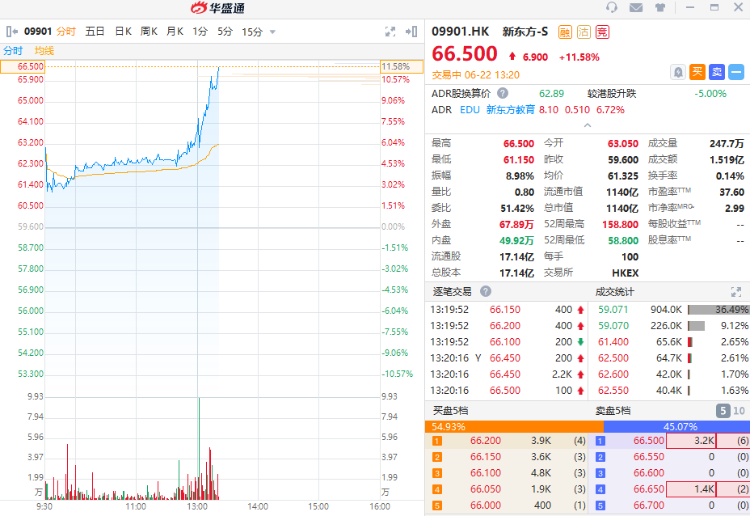
Task: Click the 沽 short-sell tag icon
Action: [584, 32]
